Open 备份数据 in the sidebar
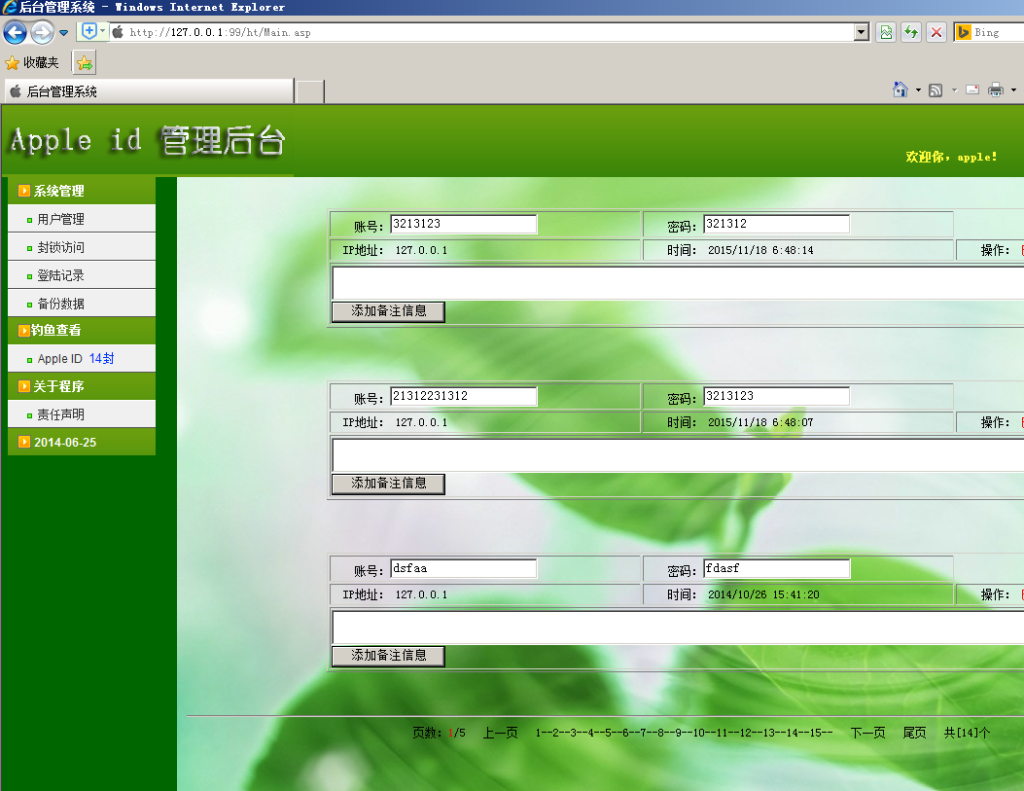 (x=82, y=303)
